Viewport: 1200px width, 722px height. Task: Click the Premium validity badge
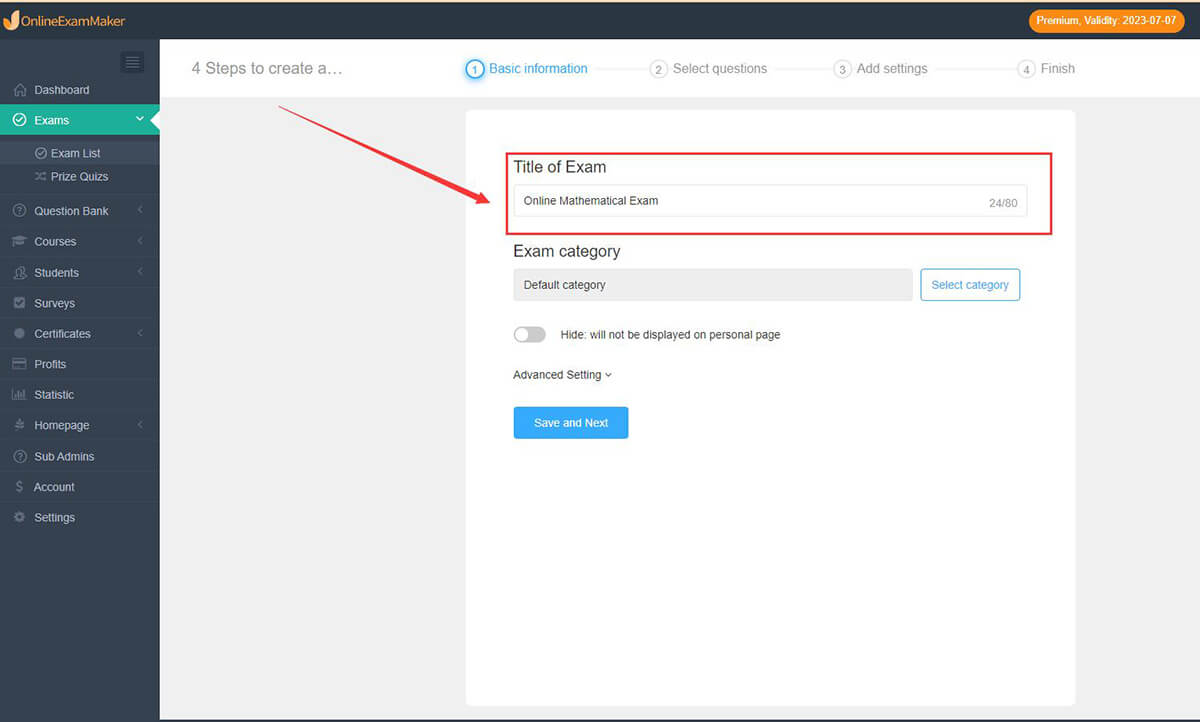[1105, 21]
